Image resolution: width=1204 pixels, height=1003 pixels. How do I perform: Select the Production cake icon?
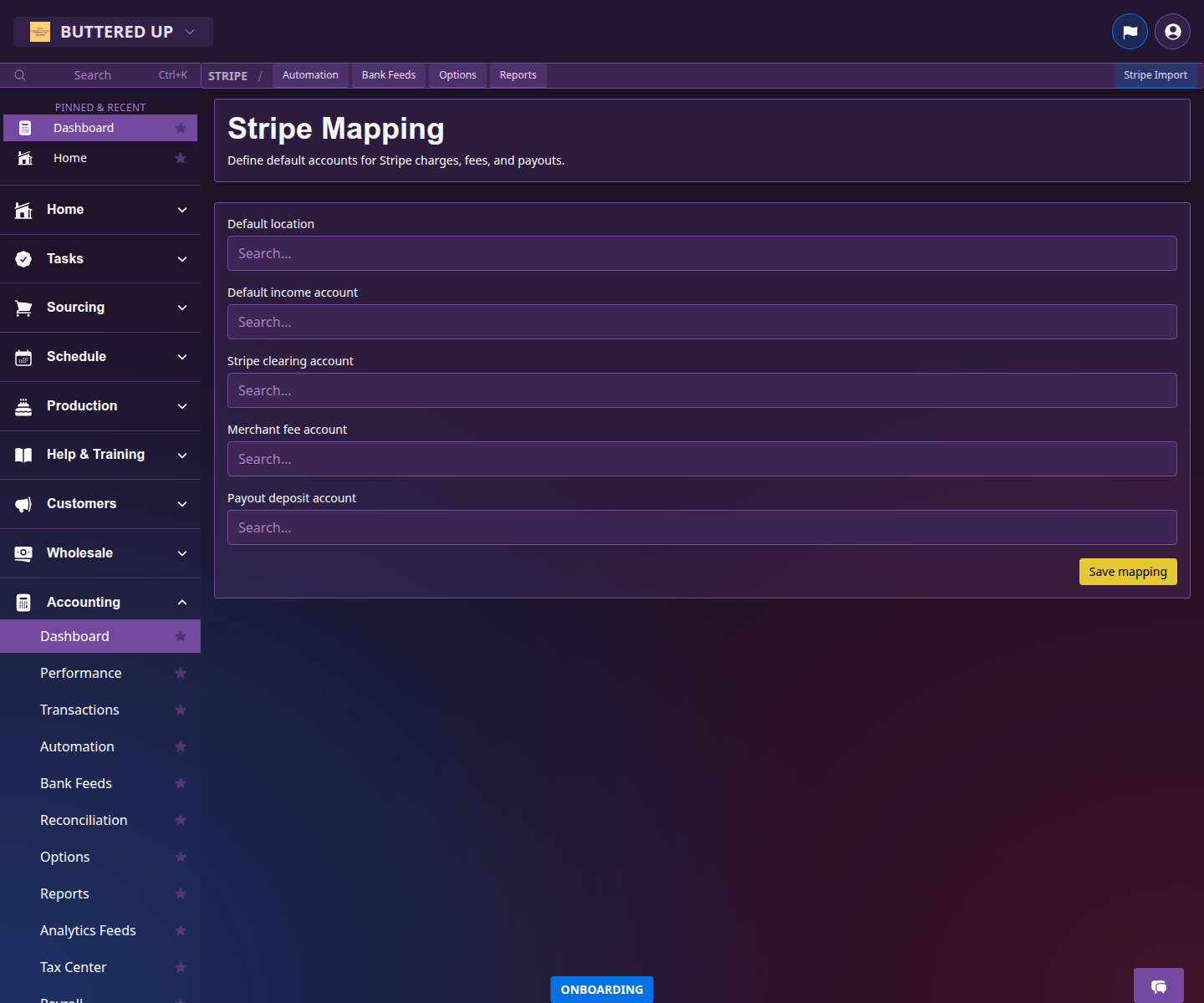(23, 405)
